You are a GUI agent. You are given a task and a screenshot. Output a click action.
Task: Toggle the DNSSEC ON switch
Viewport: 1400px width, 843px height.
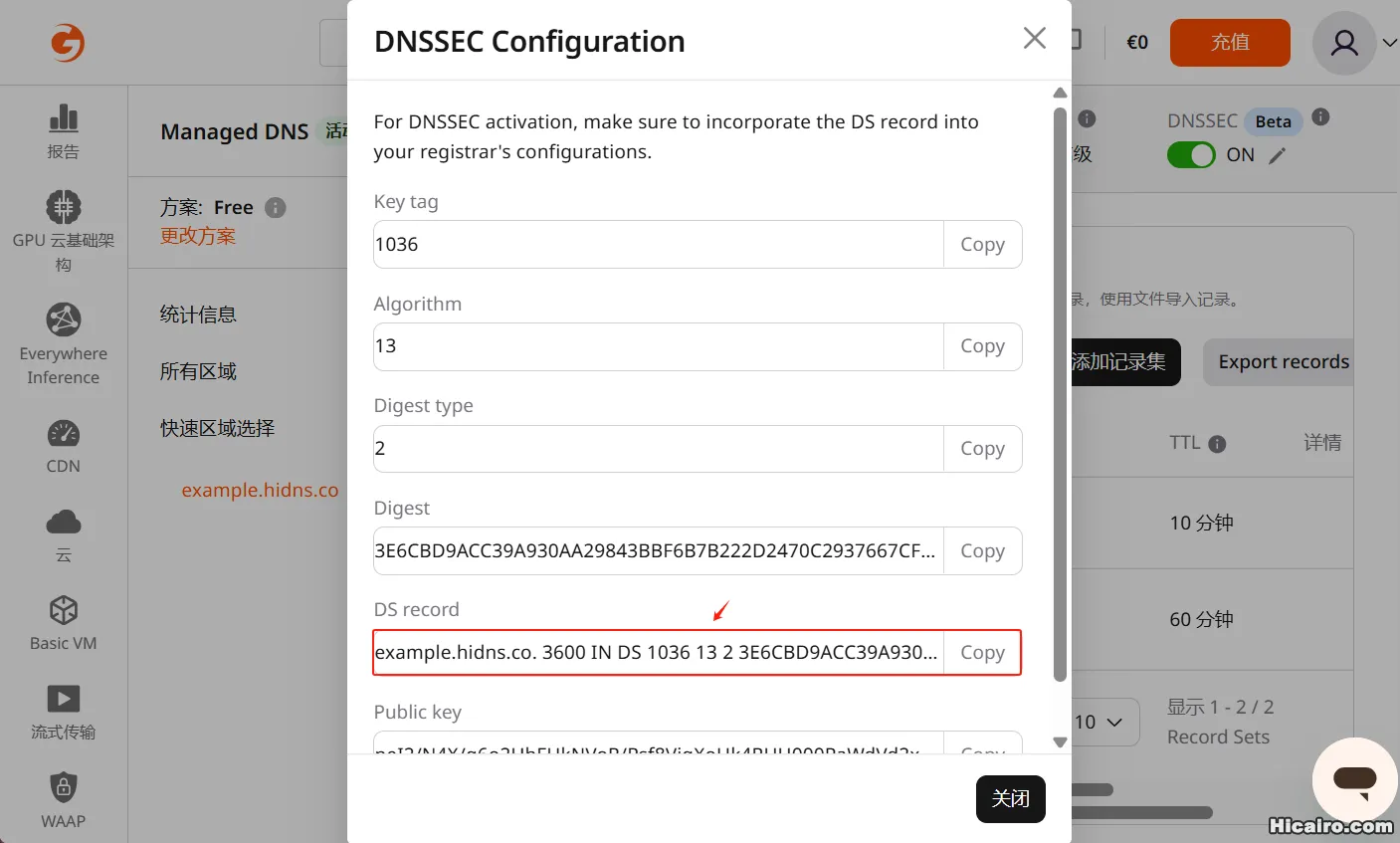click(x=1191, y=155)
